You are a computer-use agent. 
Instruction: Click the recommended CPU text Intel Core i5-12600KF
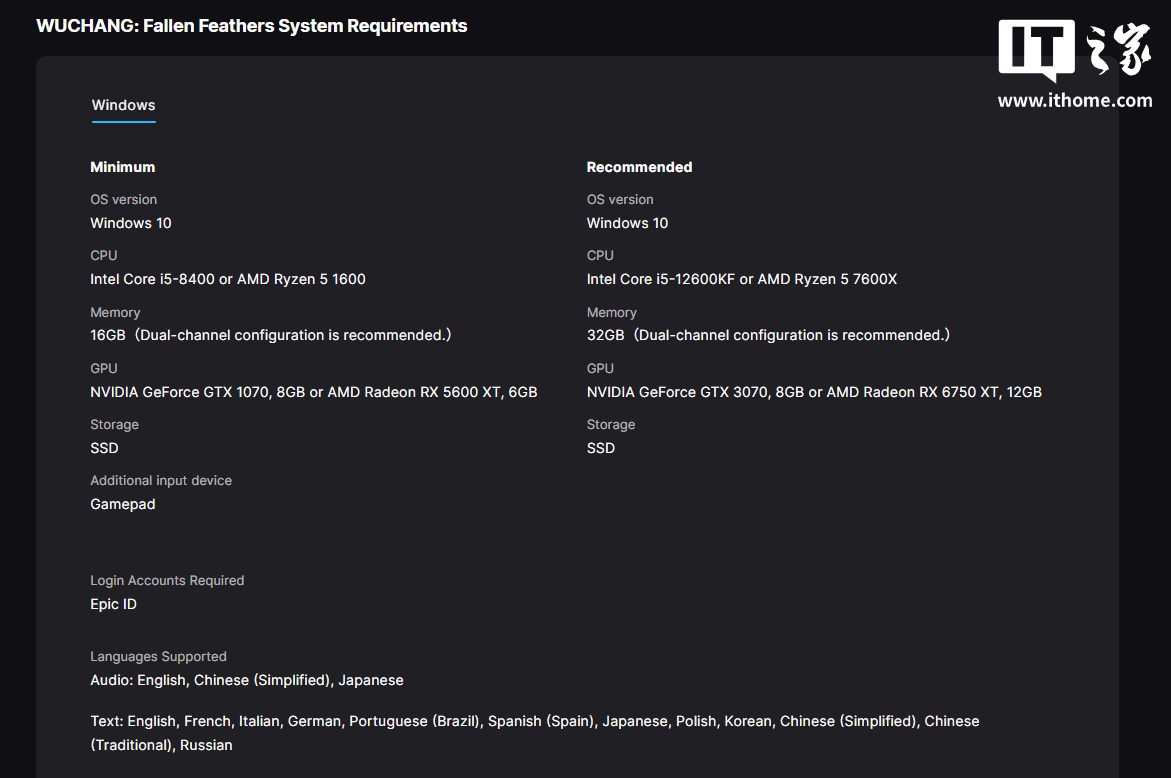661,279
